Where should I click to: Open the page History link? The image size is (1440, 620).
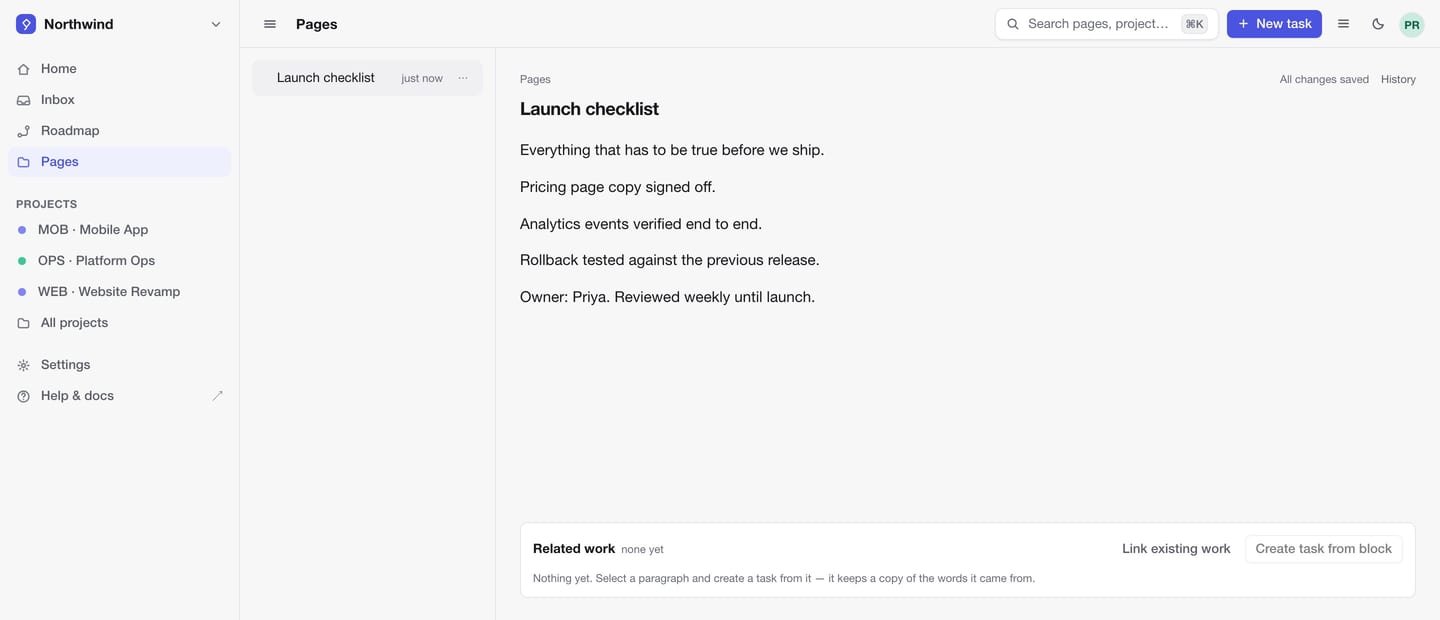click(1398, 79)
